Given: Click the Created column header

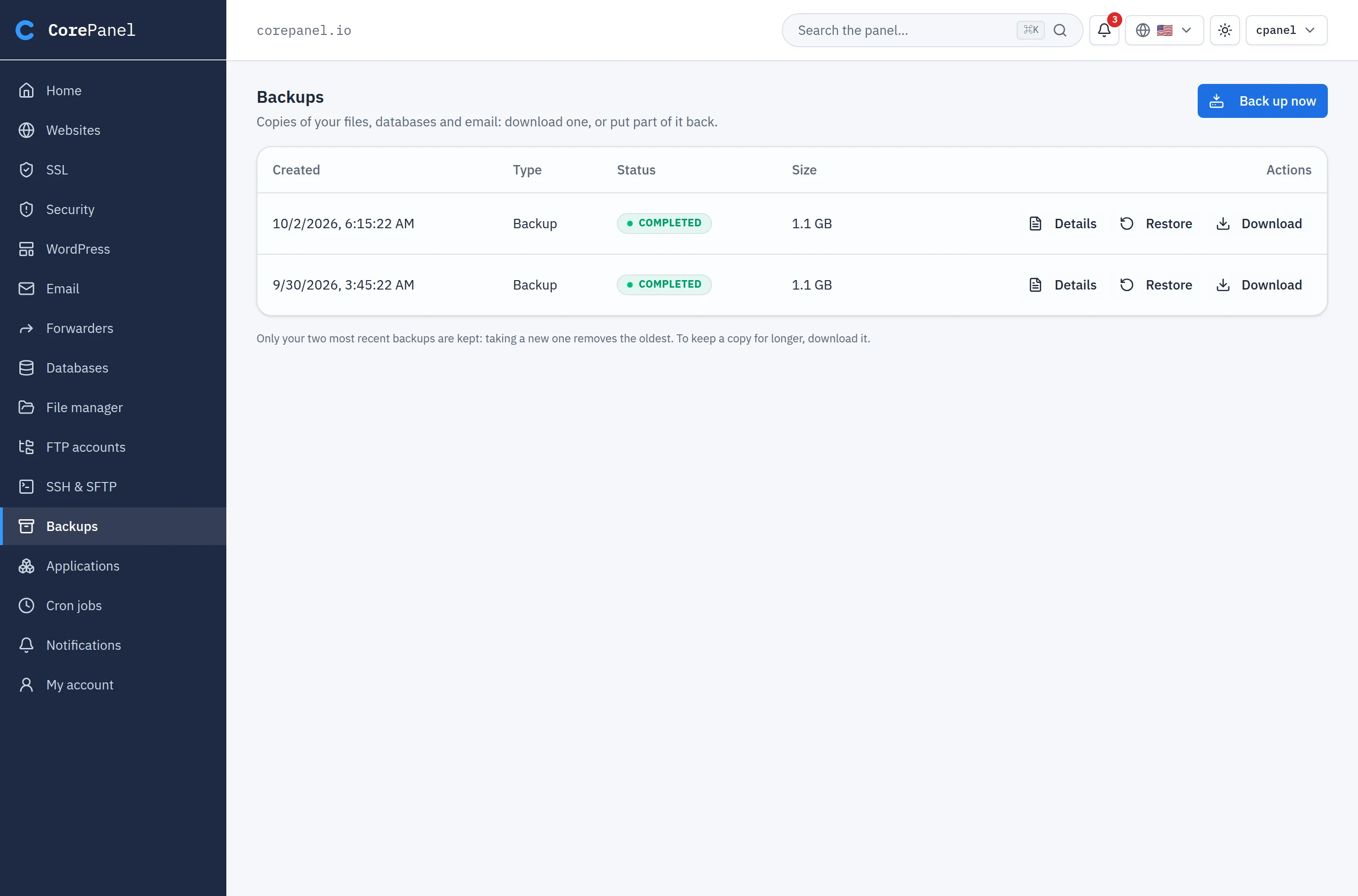Looking at the screenshot, I should coord(296,170).
